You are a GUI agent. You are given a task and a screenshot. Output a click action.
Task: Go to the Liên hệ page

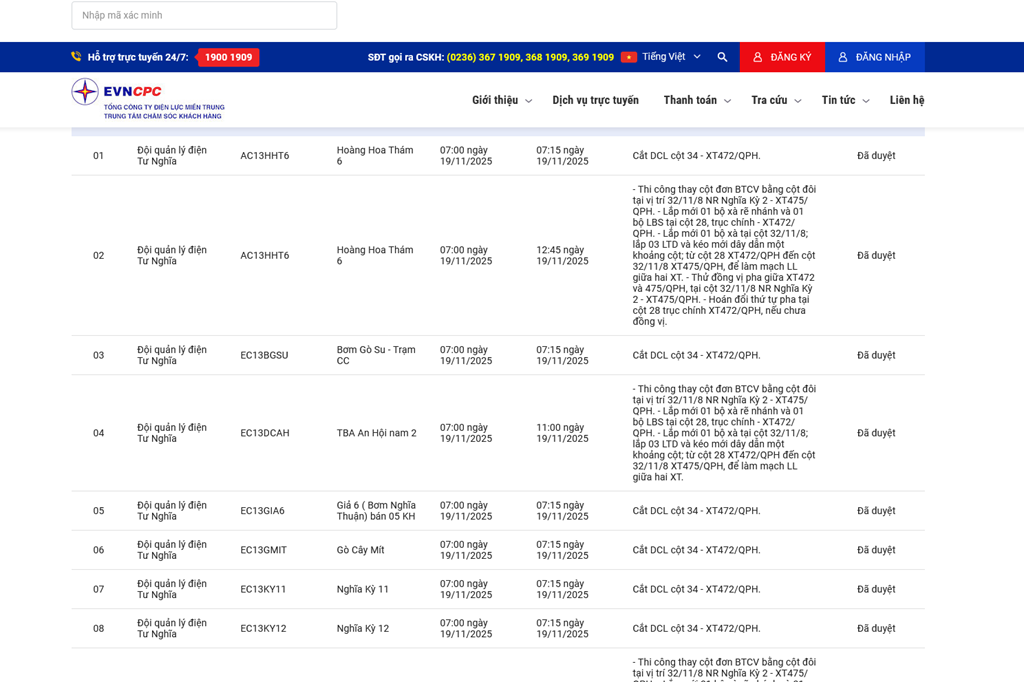click(906, 100)
